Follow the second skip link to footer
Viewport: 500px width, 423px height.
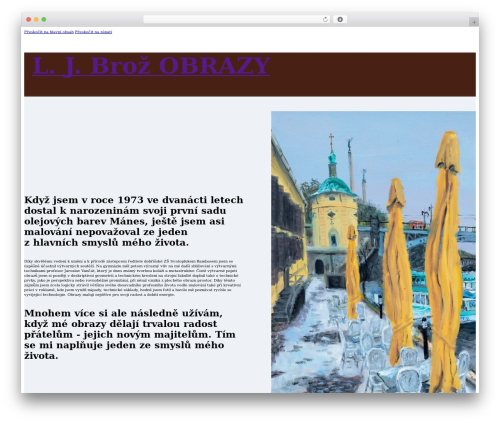tap(93, 32)
